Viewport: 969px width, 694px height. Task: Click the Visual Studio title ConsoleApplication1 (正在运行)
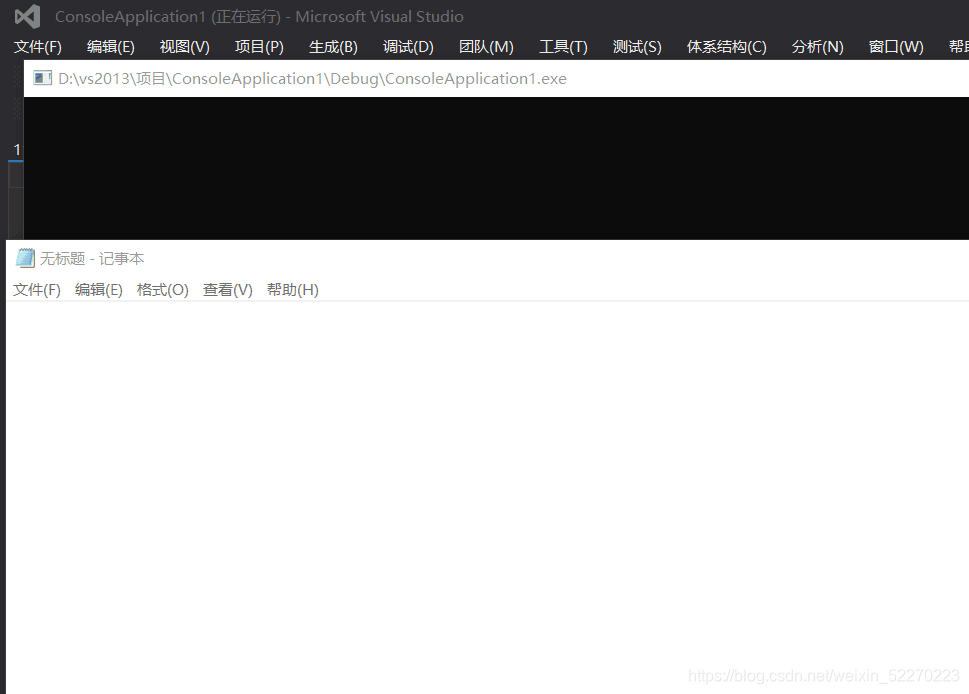(x=167, y=17)
